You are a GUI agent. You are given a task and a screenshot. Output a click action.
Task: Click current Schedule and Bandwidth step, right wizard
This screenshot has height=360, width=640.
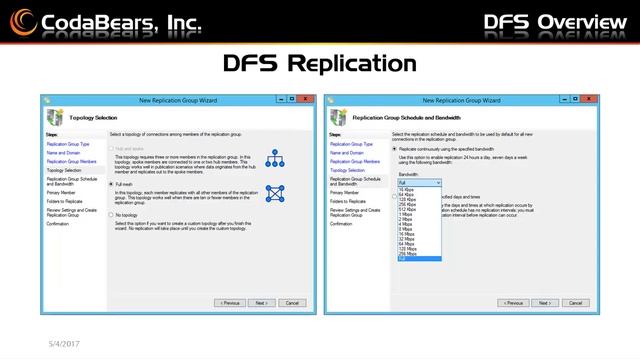356,181
